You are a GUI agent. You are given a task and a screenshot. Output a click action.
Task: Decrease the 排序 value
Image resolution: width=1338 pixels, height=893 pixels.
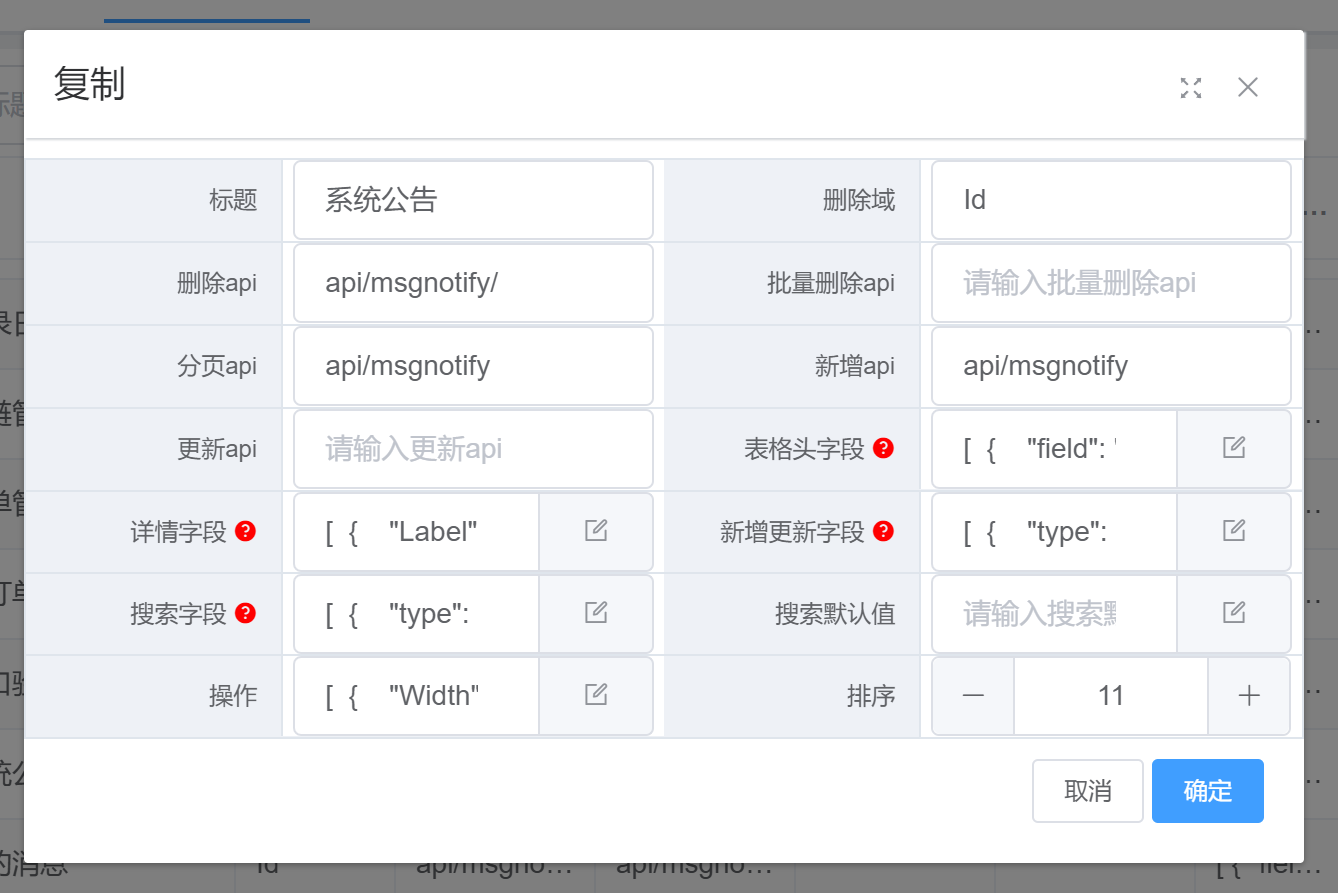click(x=973, y=695)
